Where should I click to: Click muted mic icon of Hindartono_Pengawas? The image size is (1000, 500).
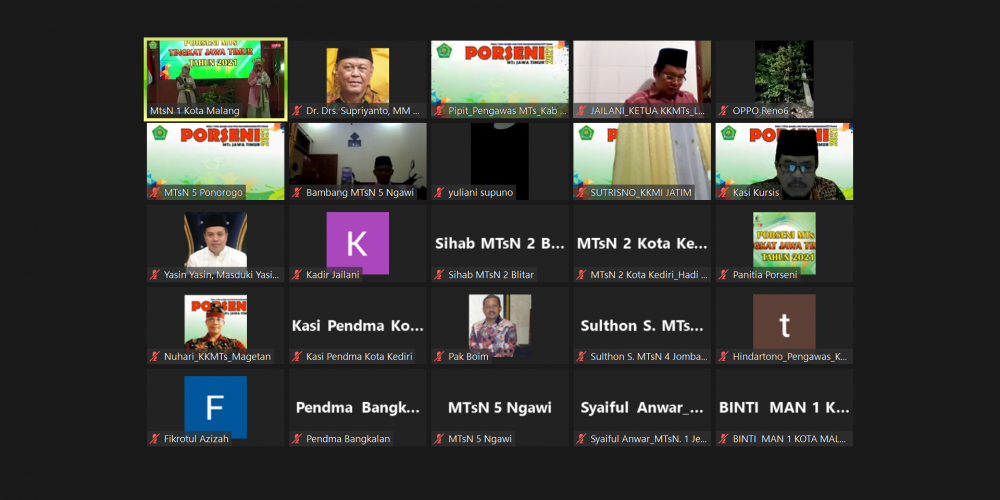(723, 357)
